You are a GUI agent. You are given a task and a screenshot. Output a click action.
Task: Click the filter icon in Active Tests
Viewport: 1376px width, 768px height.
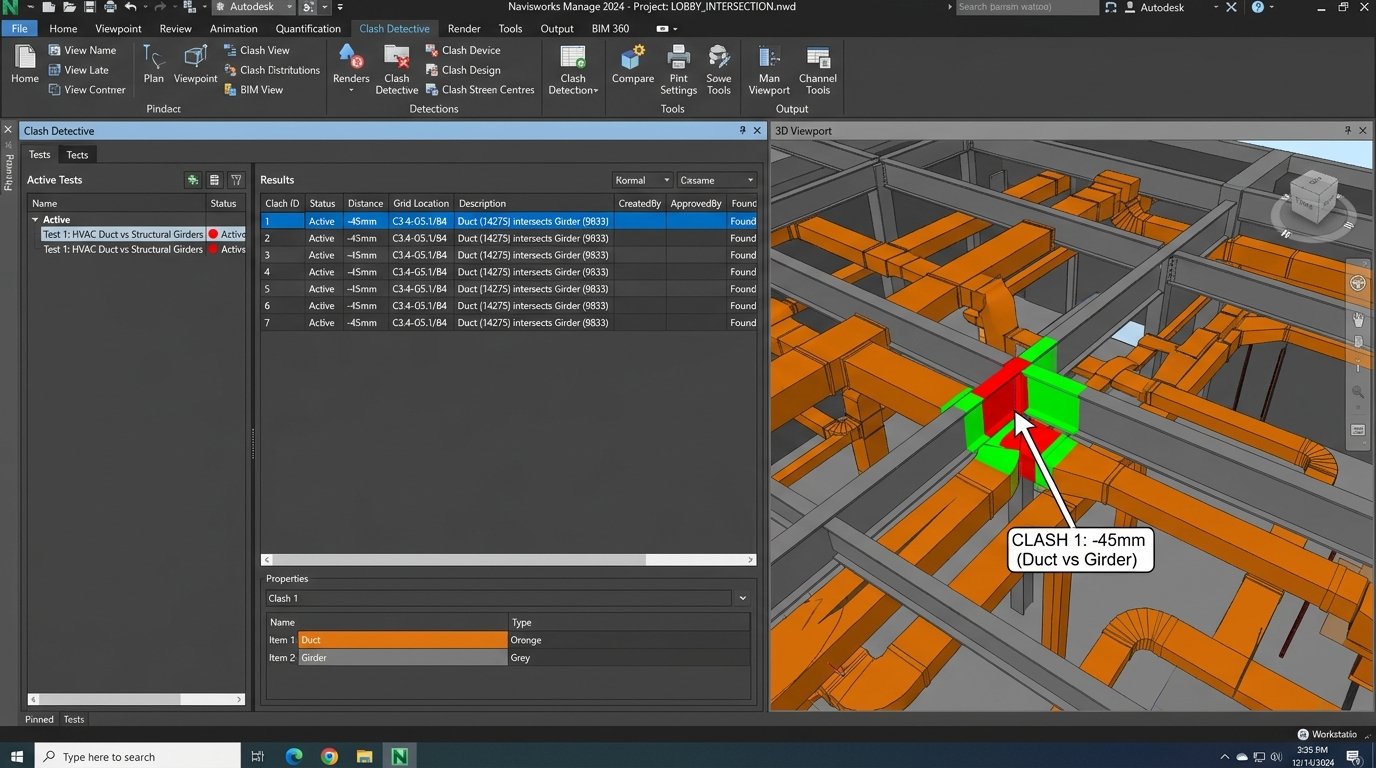point(236,180)
